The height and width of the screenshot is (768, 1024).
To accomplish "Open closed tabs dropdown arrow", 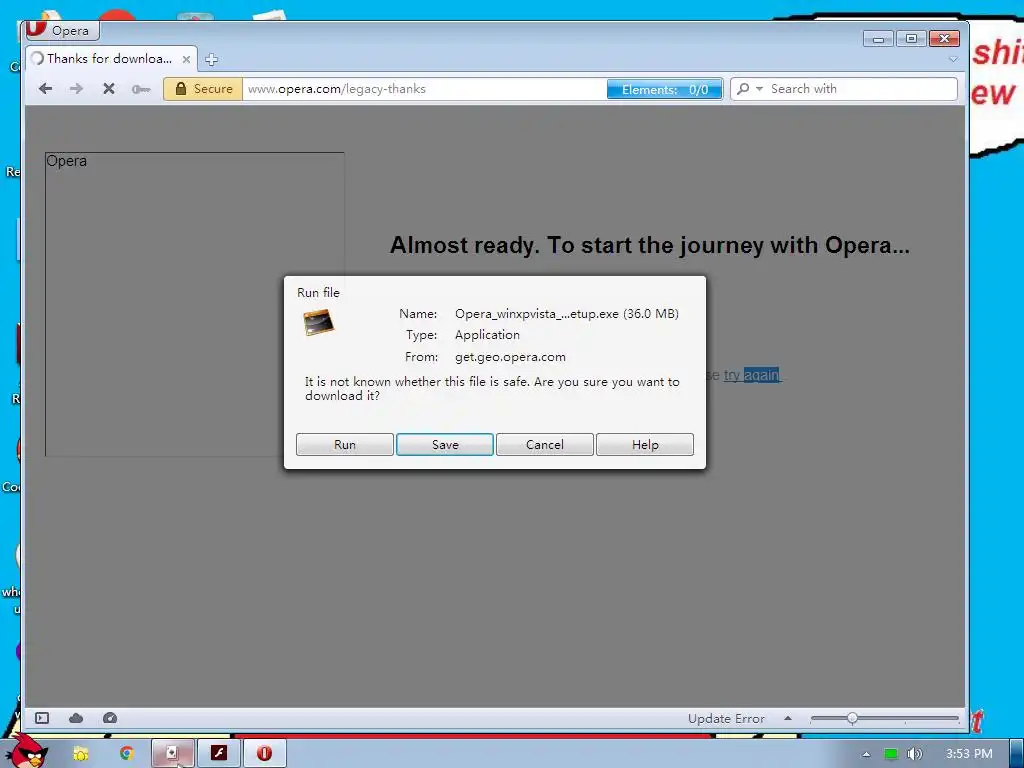I will tap(953, 59).
